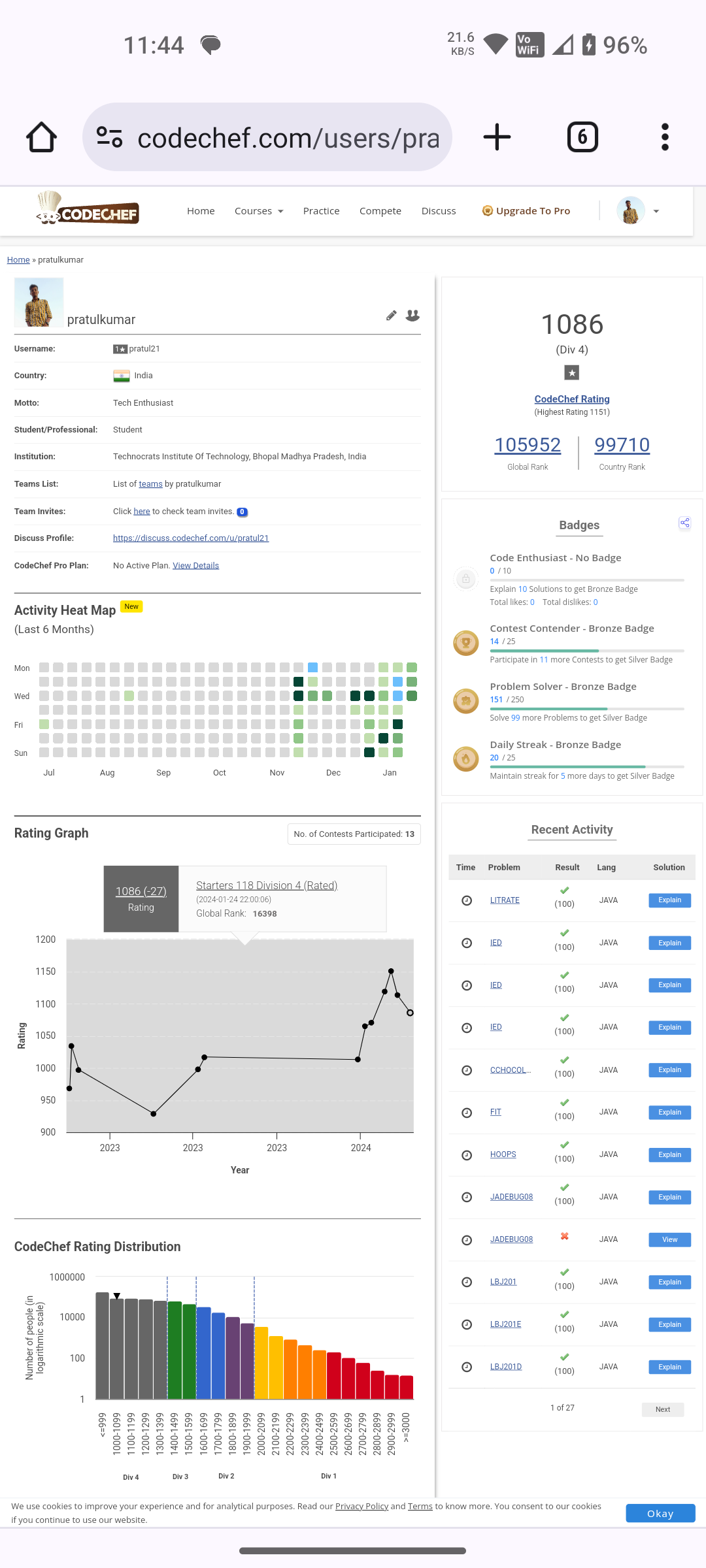Click View button for failed JADEBUG08
The width and height of the screenshot is (706, 1568).
669,1240
